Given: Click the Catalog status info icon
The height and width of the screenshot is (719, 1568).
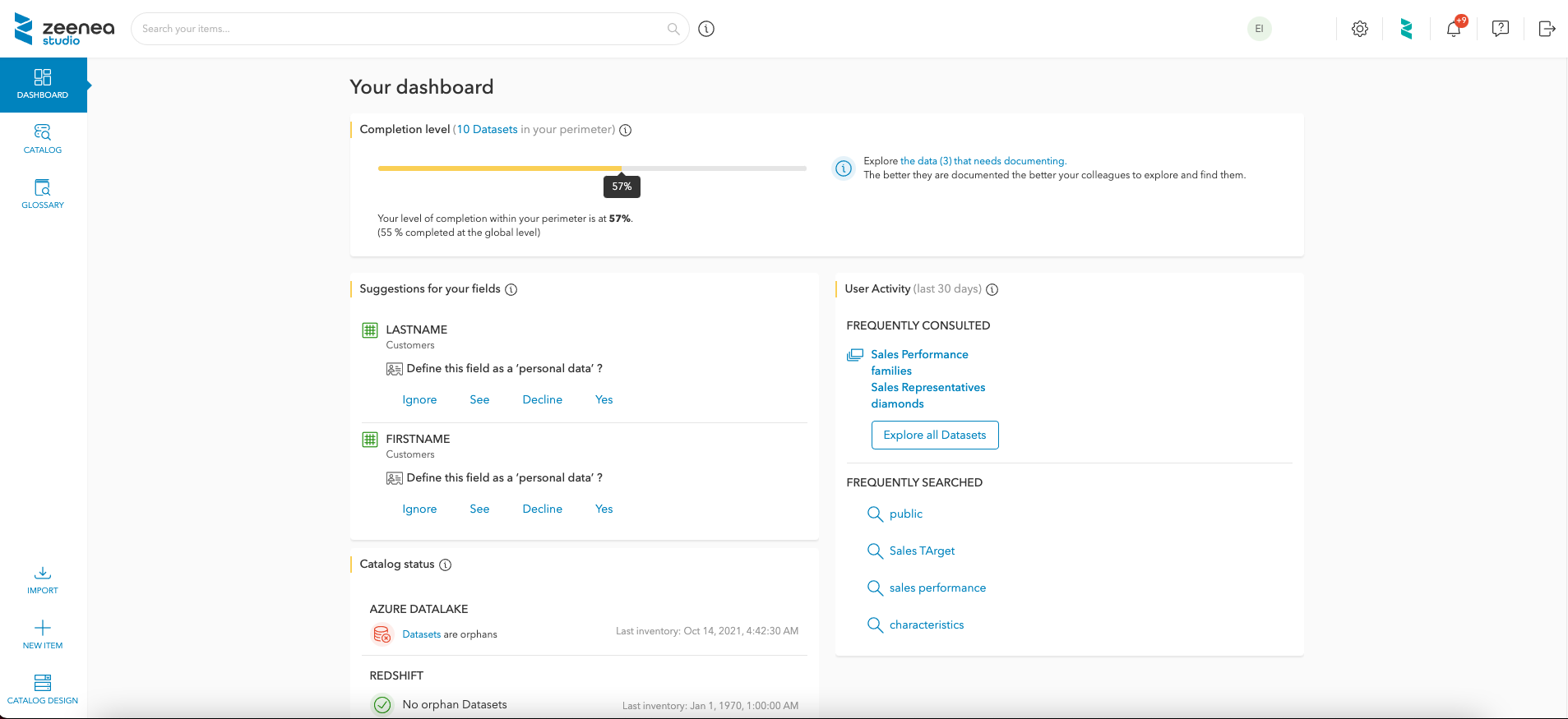Looking at the screenshot, I should [446, 565].
